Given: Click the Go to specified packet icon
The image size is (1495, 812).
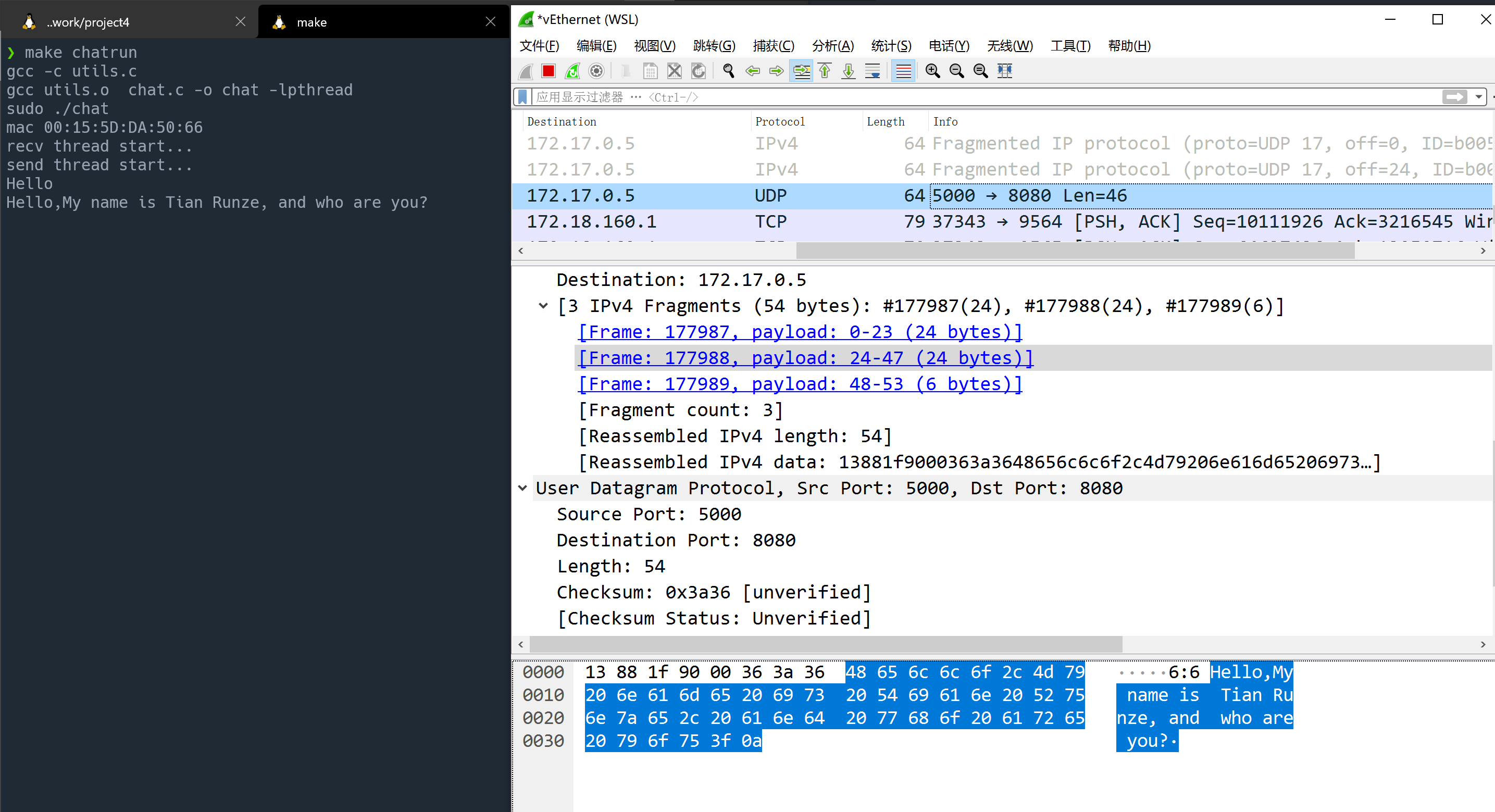Looking at the screenshot, I should pyautogui.click(x=801, y=71).
